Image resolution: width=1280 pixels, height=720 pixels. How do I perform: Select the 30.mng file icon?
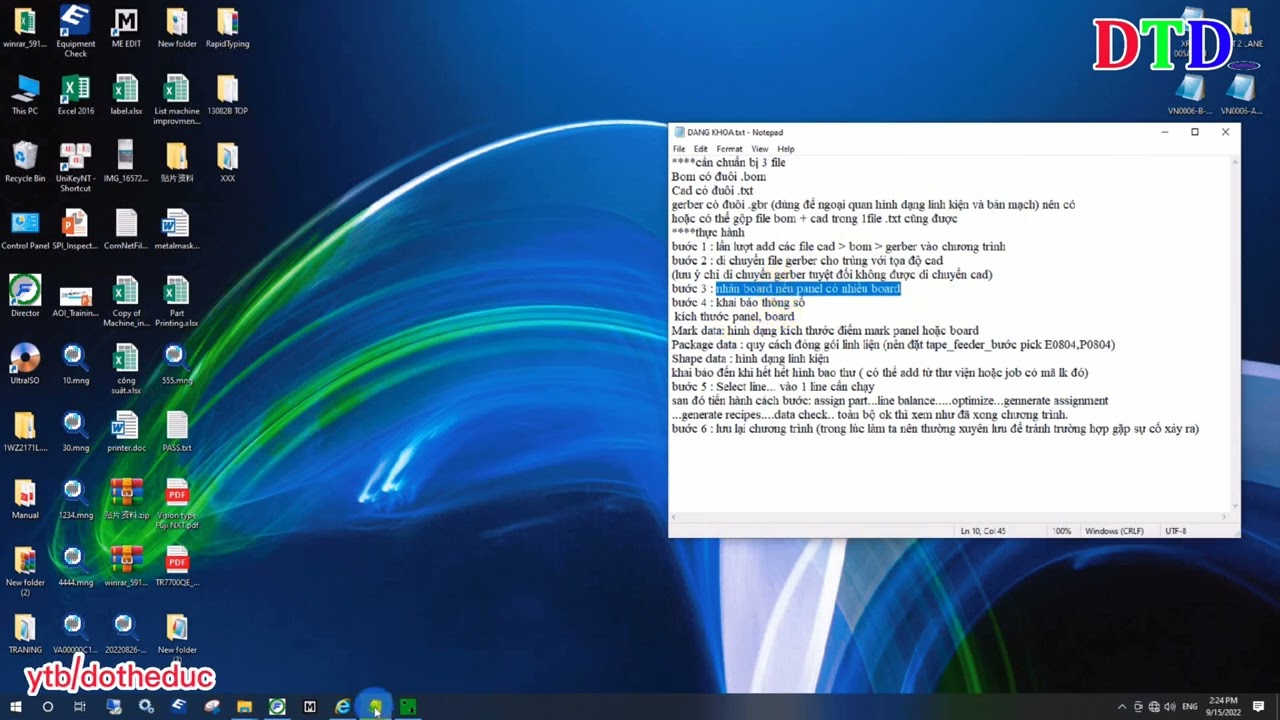pos(75,432)
